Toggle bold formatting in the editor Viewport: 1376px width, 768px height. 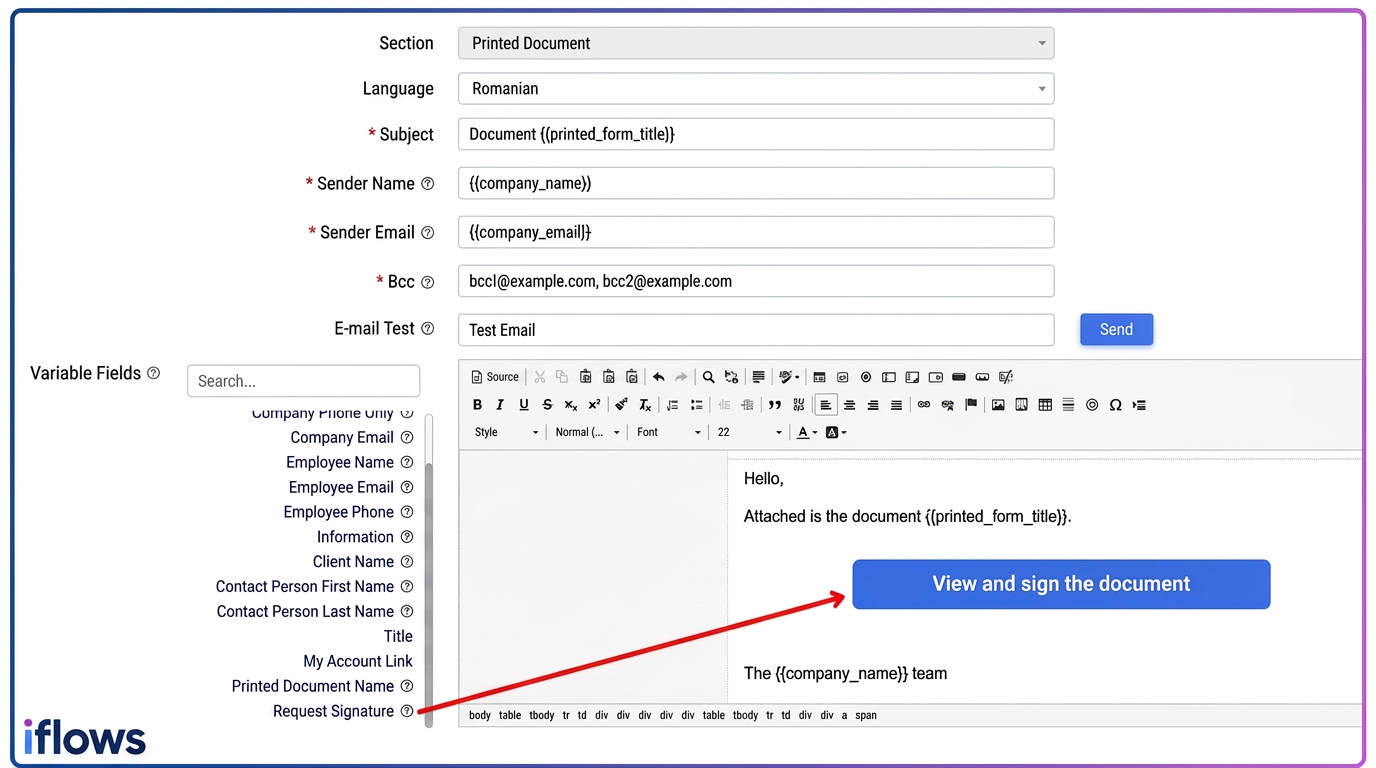[x=477, y=405]
